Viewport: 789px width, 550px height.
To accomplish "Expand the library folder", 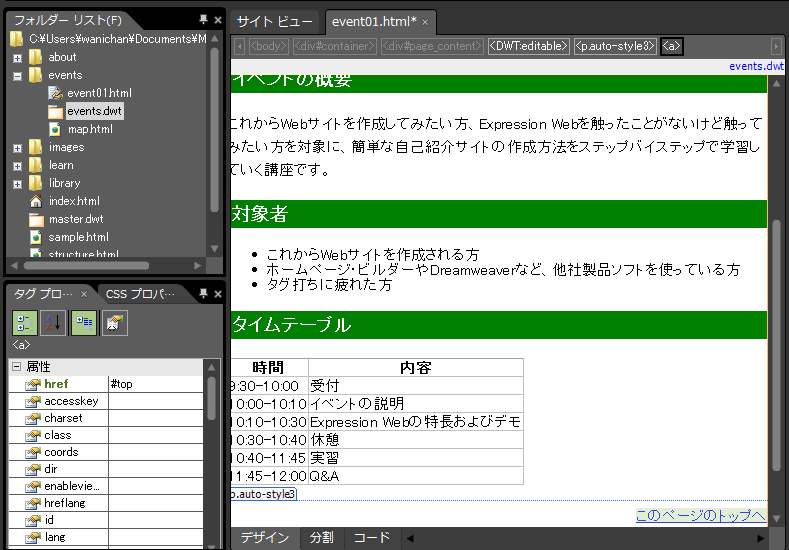I will (18, 184).
